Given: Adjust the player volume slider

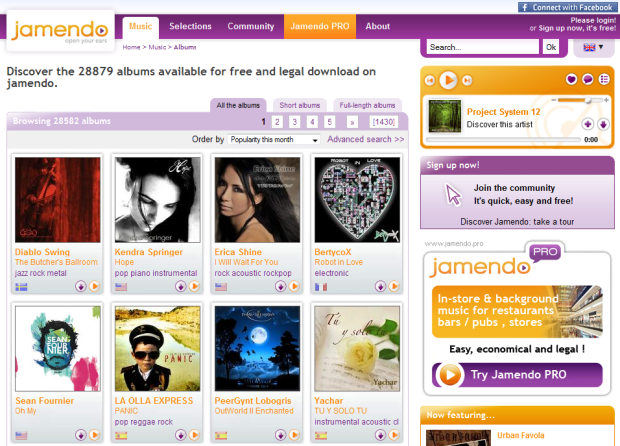Looking at the screenshot, I should coord(580,100).
